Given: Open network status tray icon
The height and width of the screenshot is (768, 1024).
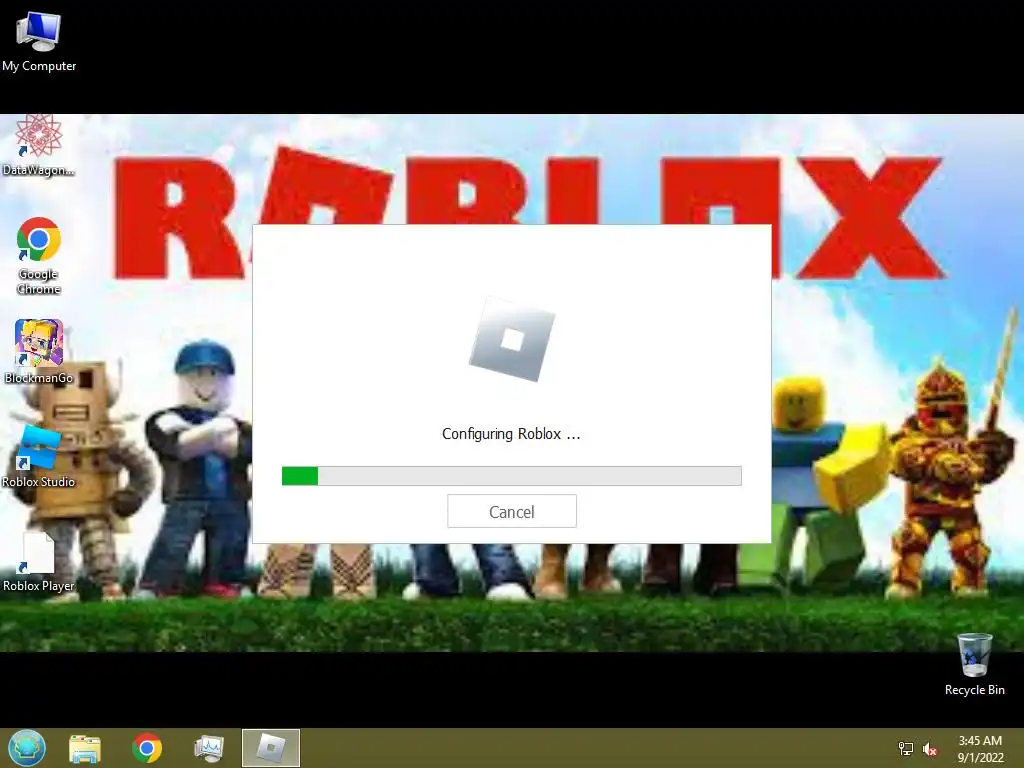Looking at the screenshot, I should click(905, 749).
